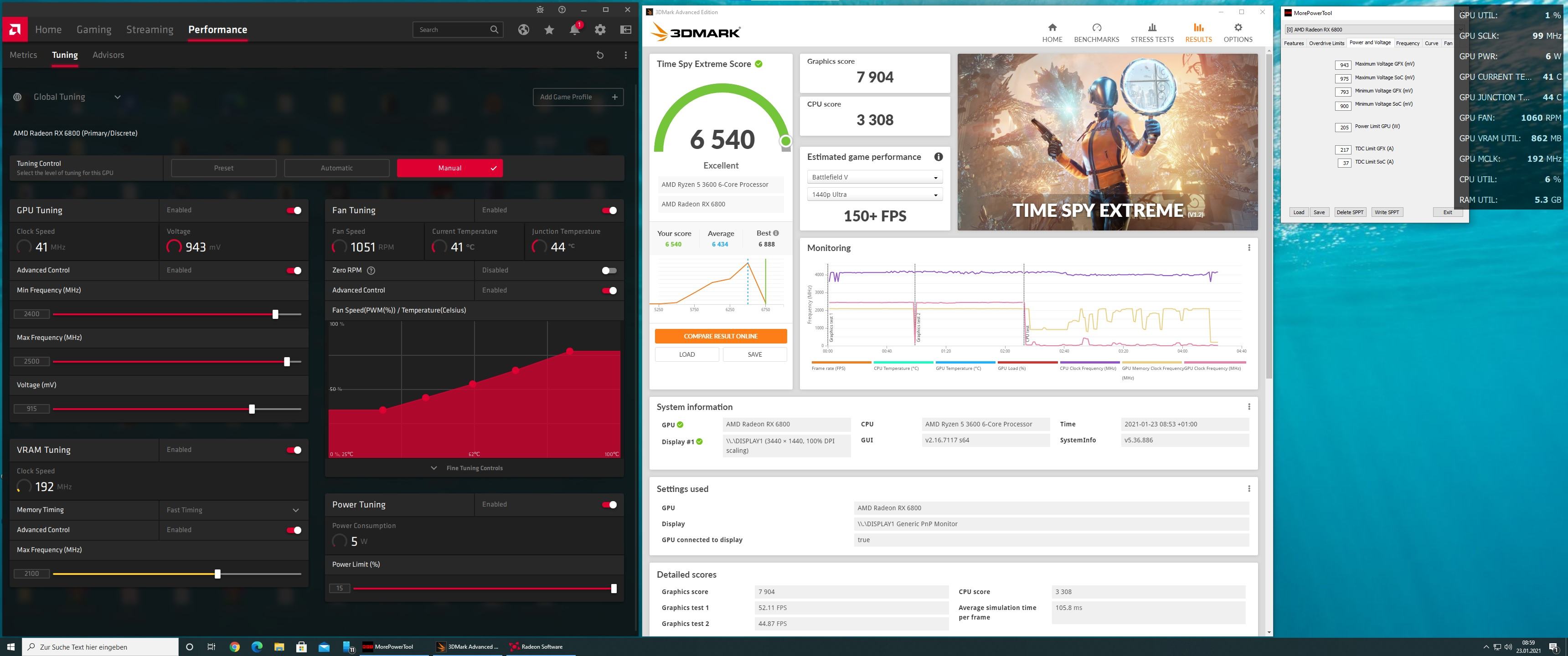Expand Fine Tuning Controls

coord(467,468)
